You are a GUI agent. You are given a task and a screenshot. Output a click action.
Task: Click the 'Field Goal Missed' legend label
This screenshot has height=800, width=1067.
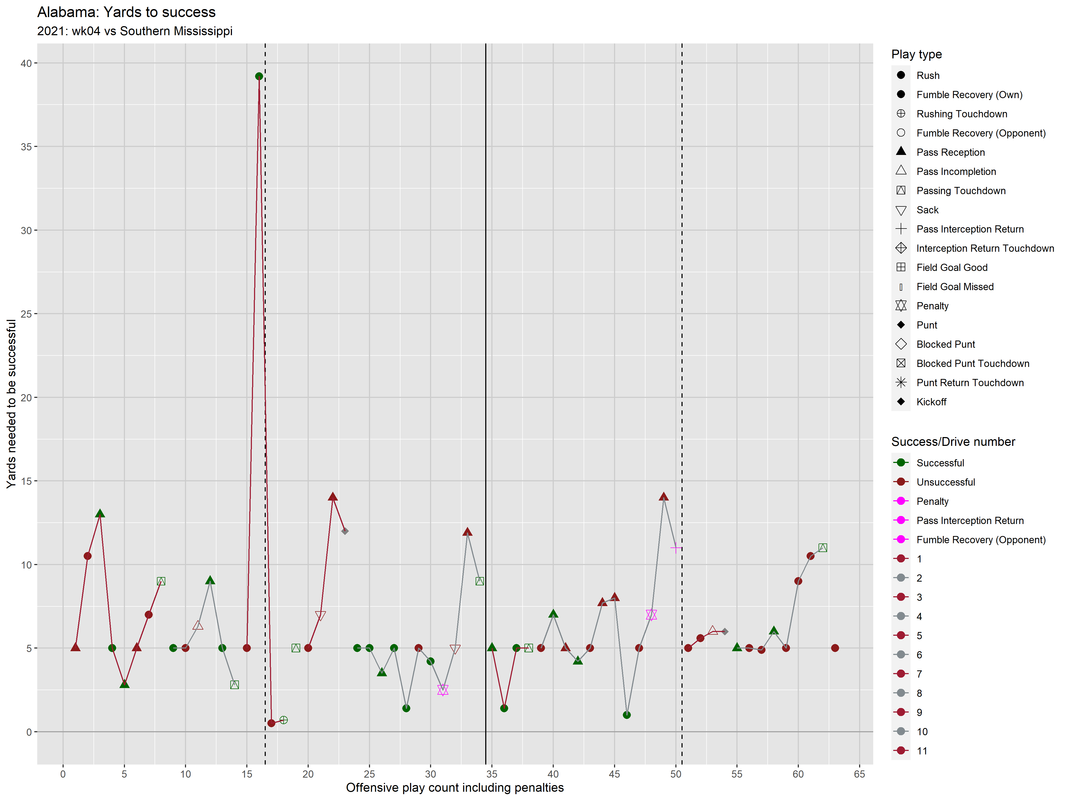[955, 287]
